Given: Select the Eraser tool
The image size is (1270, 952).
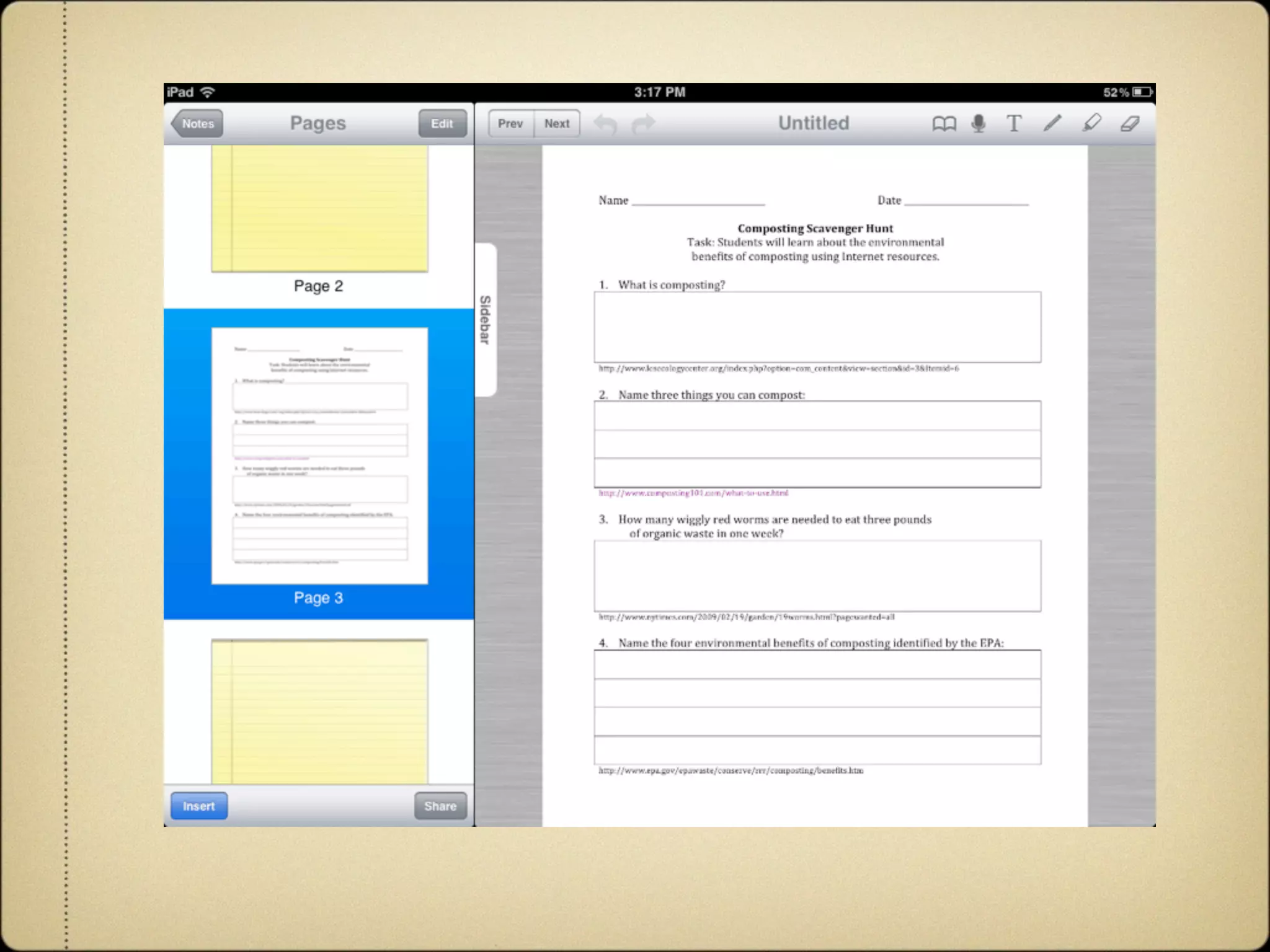Looking at the screenshot, I should (x=1130, y=124).
